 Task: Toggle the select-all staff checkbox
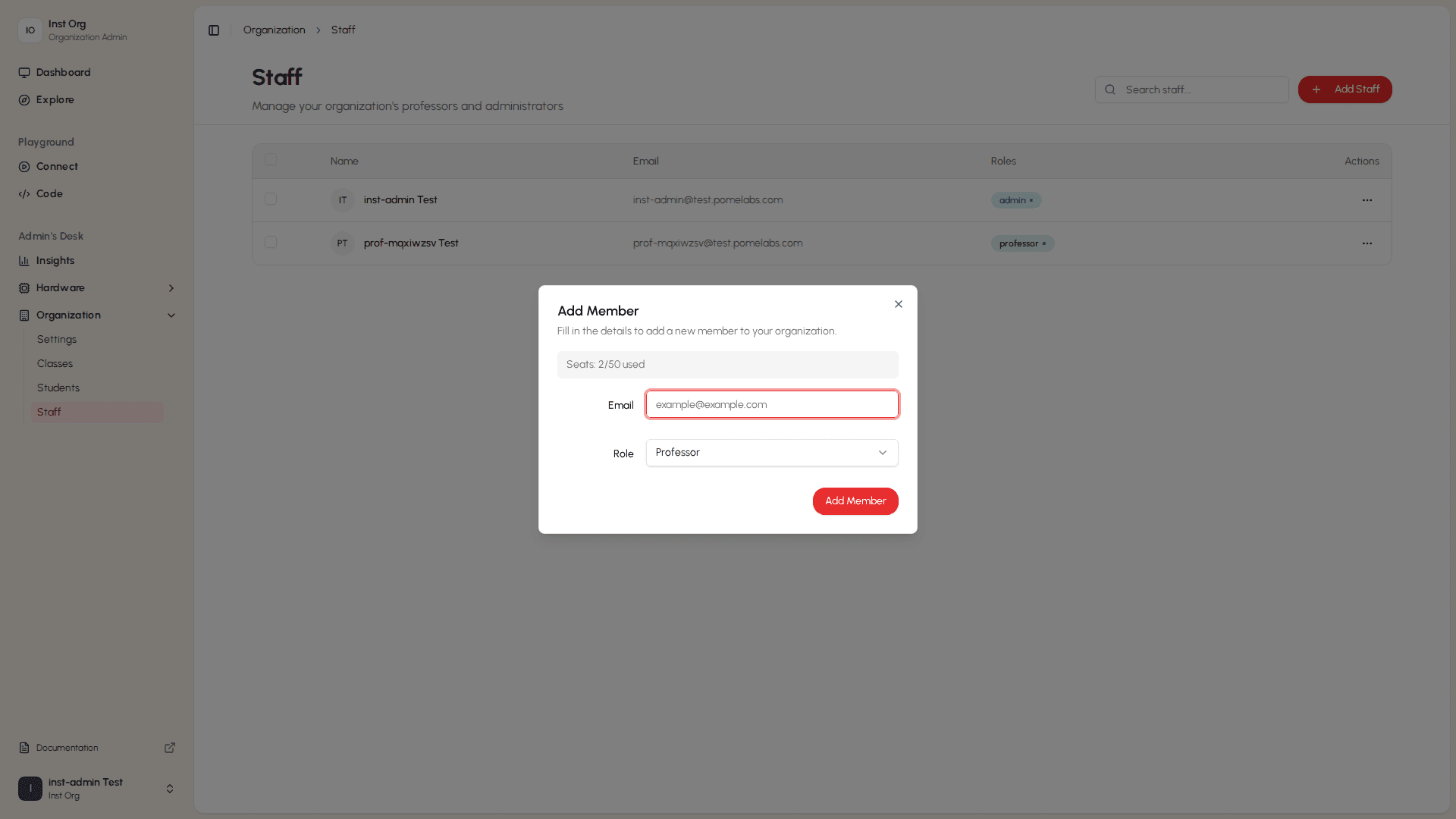[271, 160]
